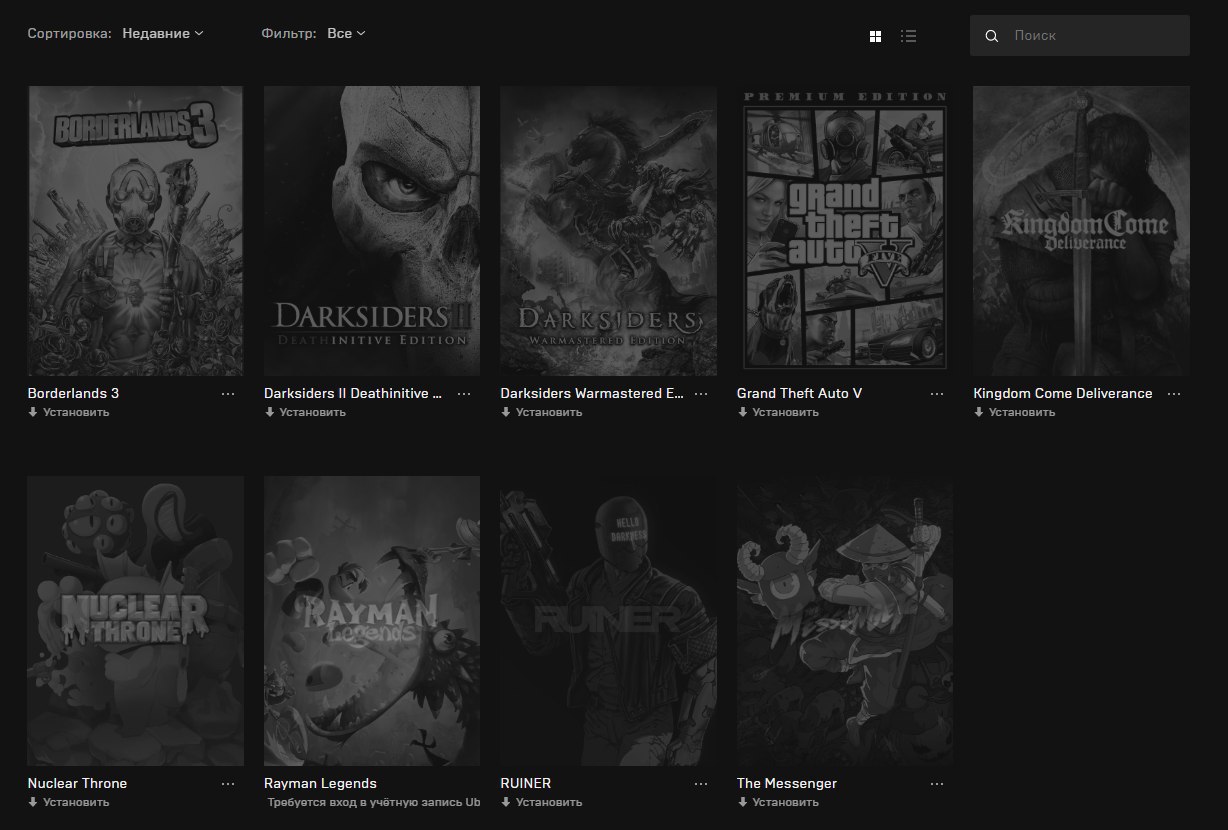Open the three-dot menu for Kingdom Come Deliverance
Viewport: 1228px width, 830px height.
coord(1174,394)
